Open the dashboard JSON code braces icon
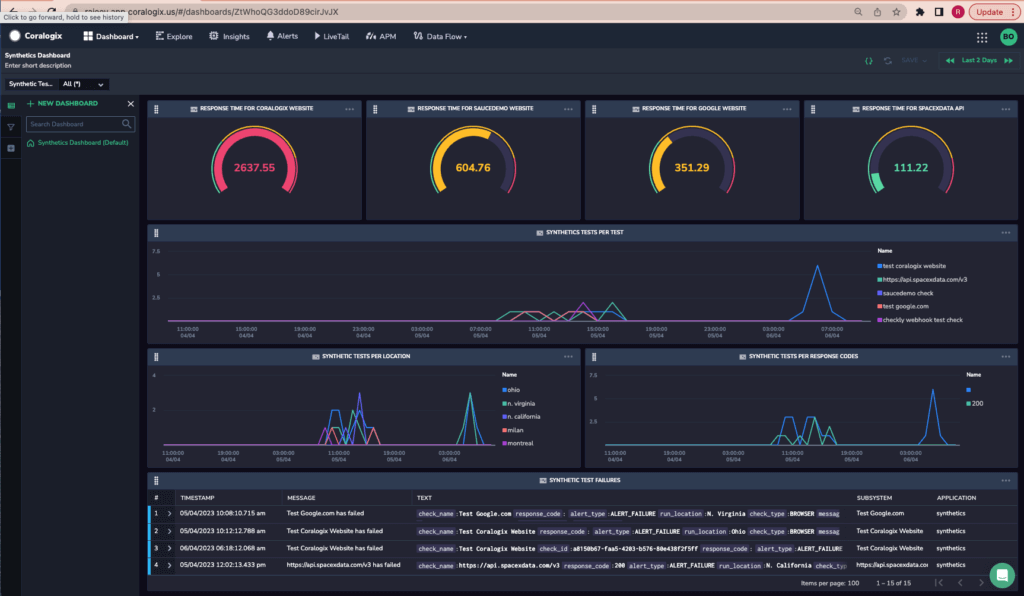The image size is (1024, 596). 869,61
